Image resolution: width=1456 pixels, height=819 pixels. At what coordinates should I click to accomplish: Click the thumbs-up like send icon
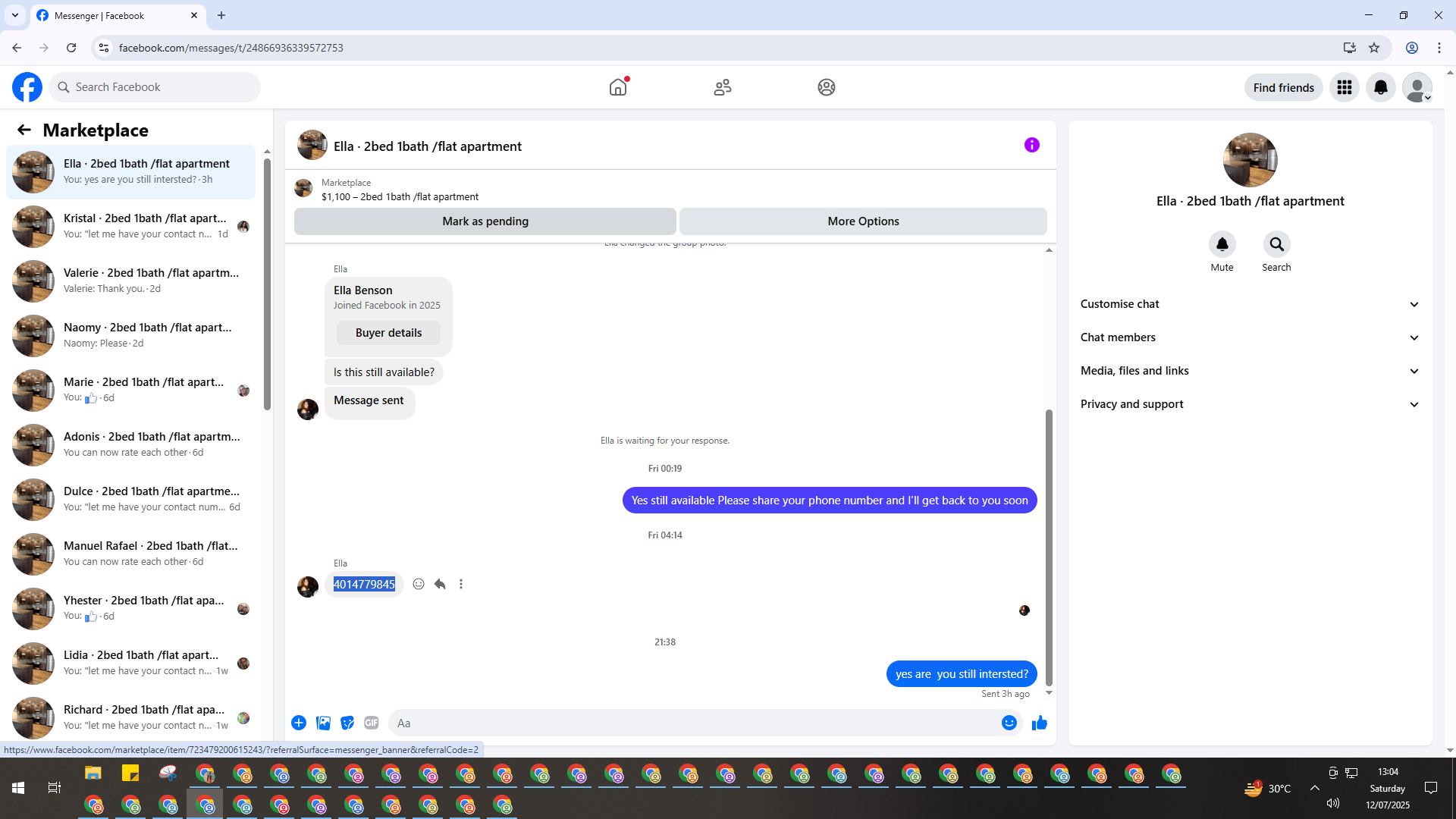(x=1039, y=723)
